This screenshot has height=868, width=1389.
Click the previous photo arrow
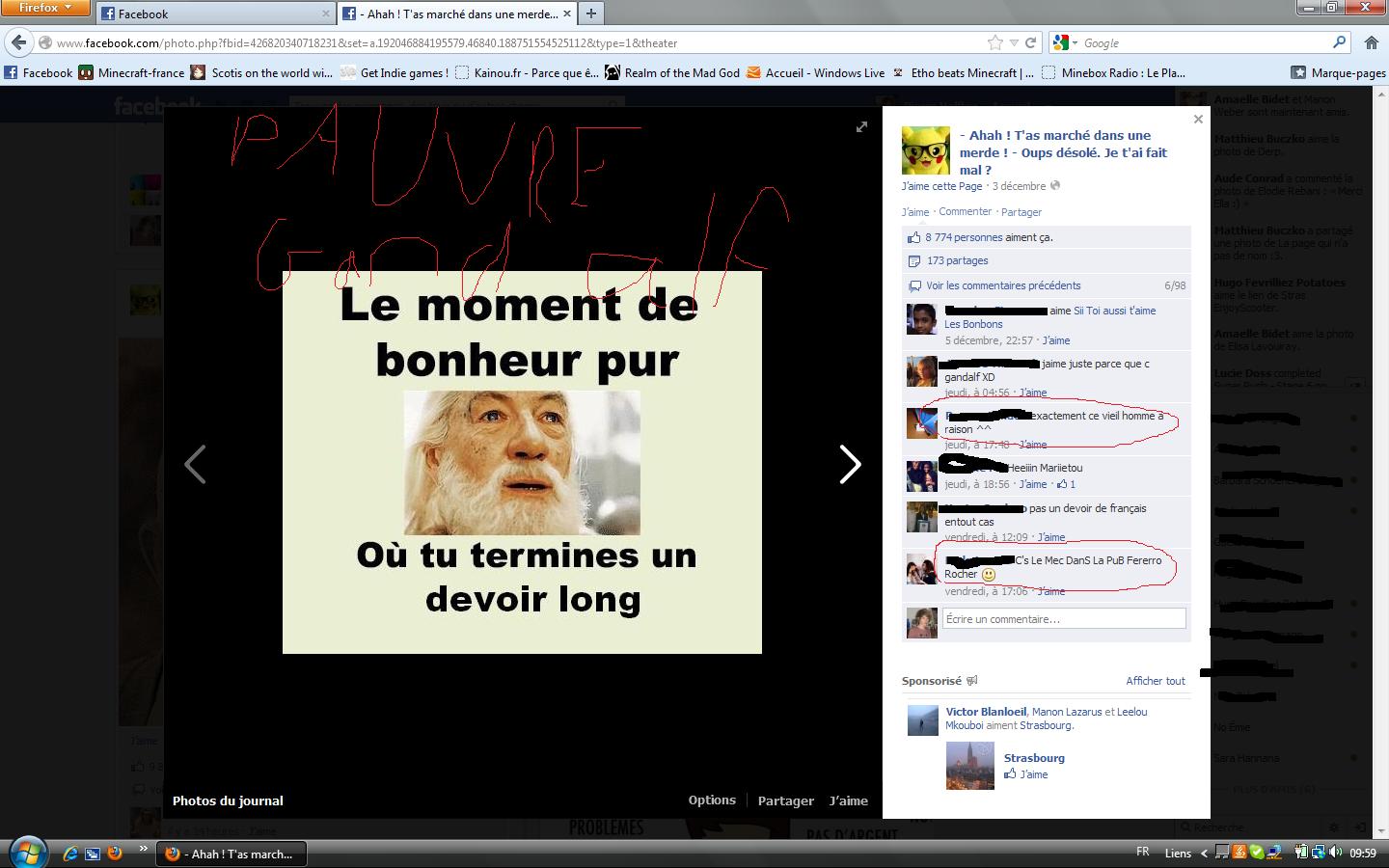pos(195,465)
